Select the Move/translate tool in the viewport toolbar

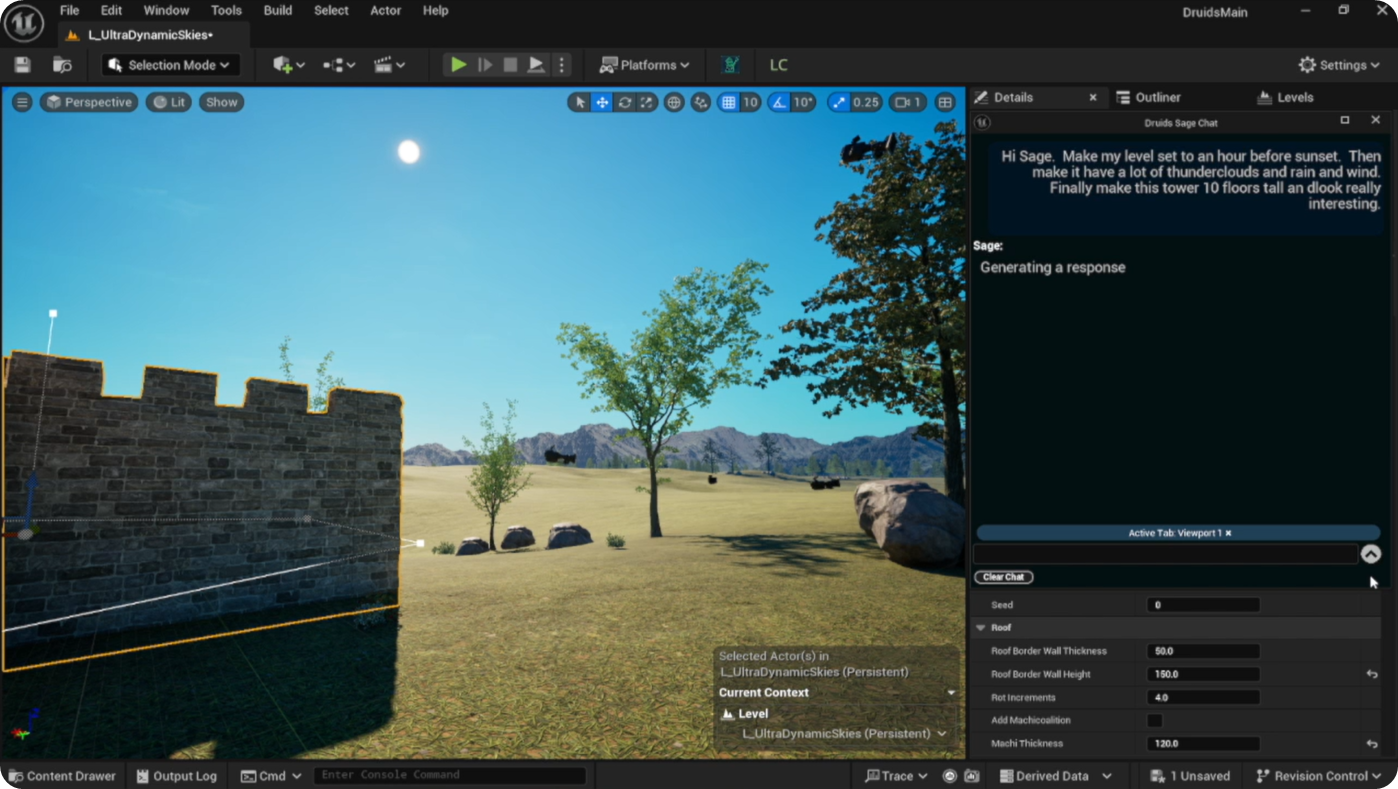pyautogui.click(x=602, y=101)
